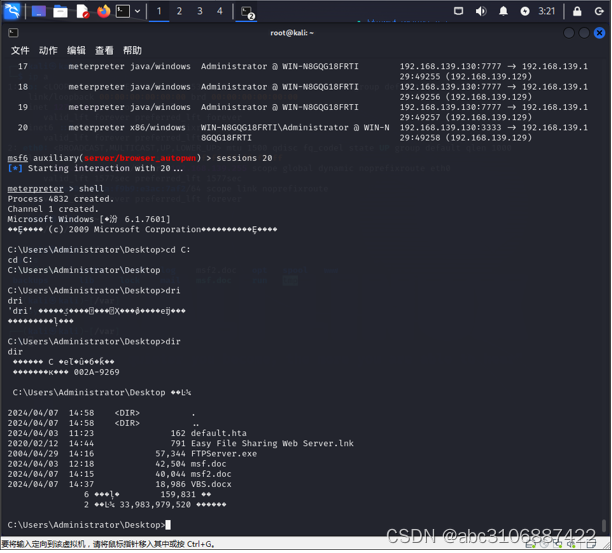Image resolution: width=612 pixels, height=553 pixels.
Task: Click the 'server/browser_autopwn' module name
Action: tap(140, 158)
